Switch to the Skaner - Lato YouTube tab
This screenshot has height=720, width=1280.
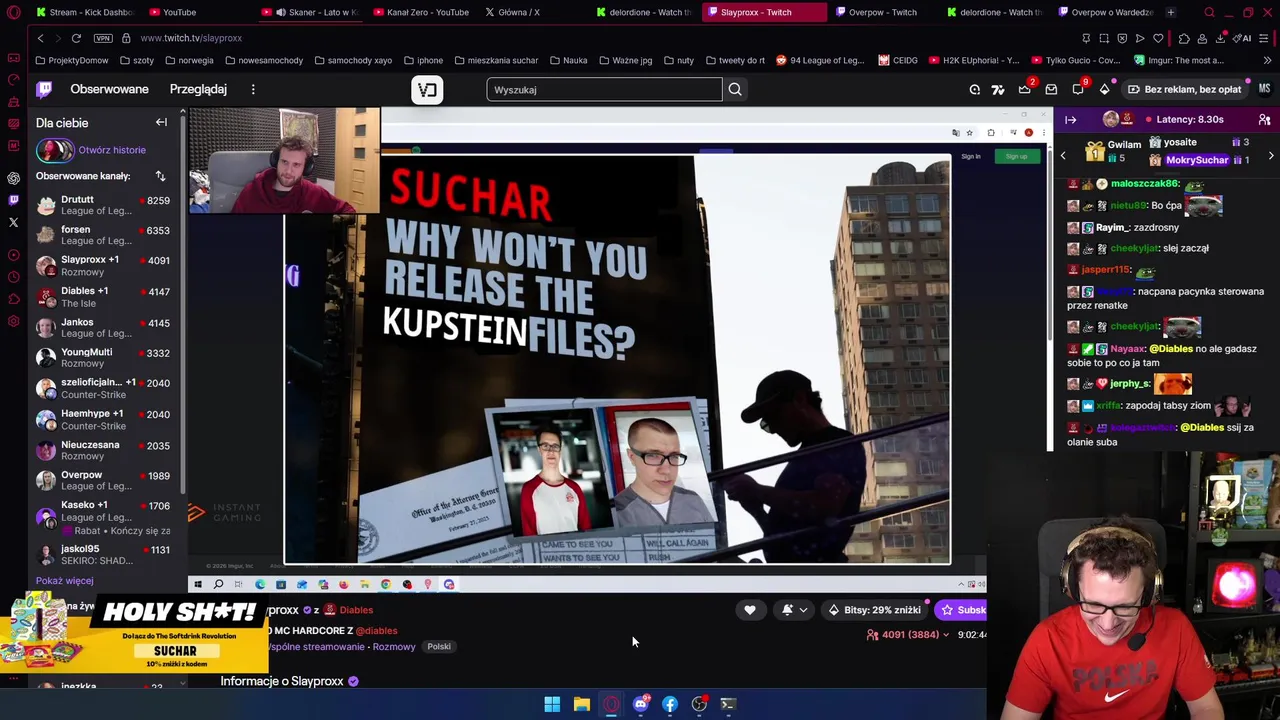(308, 12)
